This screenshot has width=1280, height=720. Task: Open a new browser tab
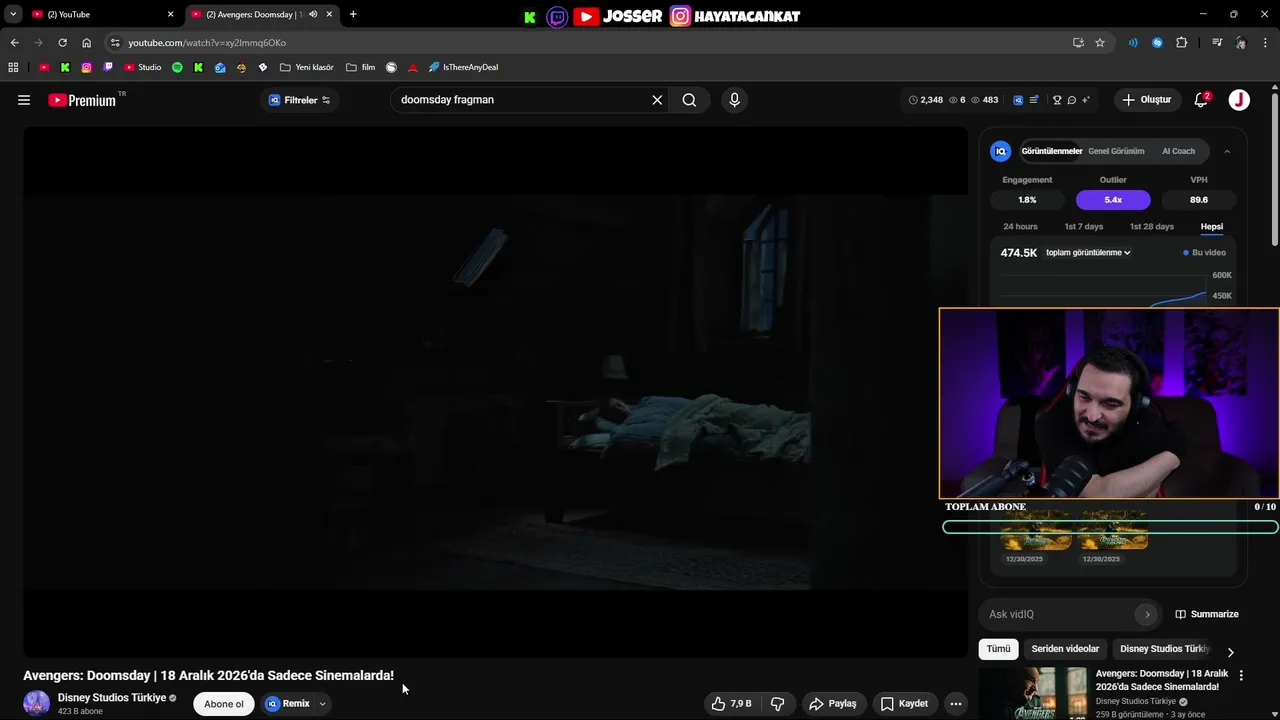click(353, 14)
